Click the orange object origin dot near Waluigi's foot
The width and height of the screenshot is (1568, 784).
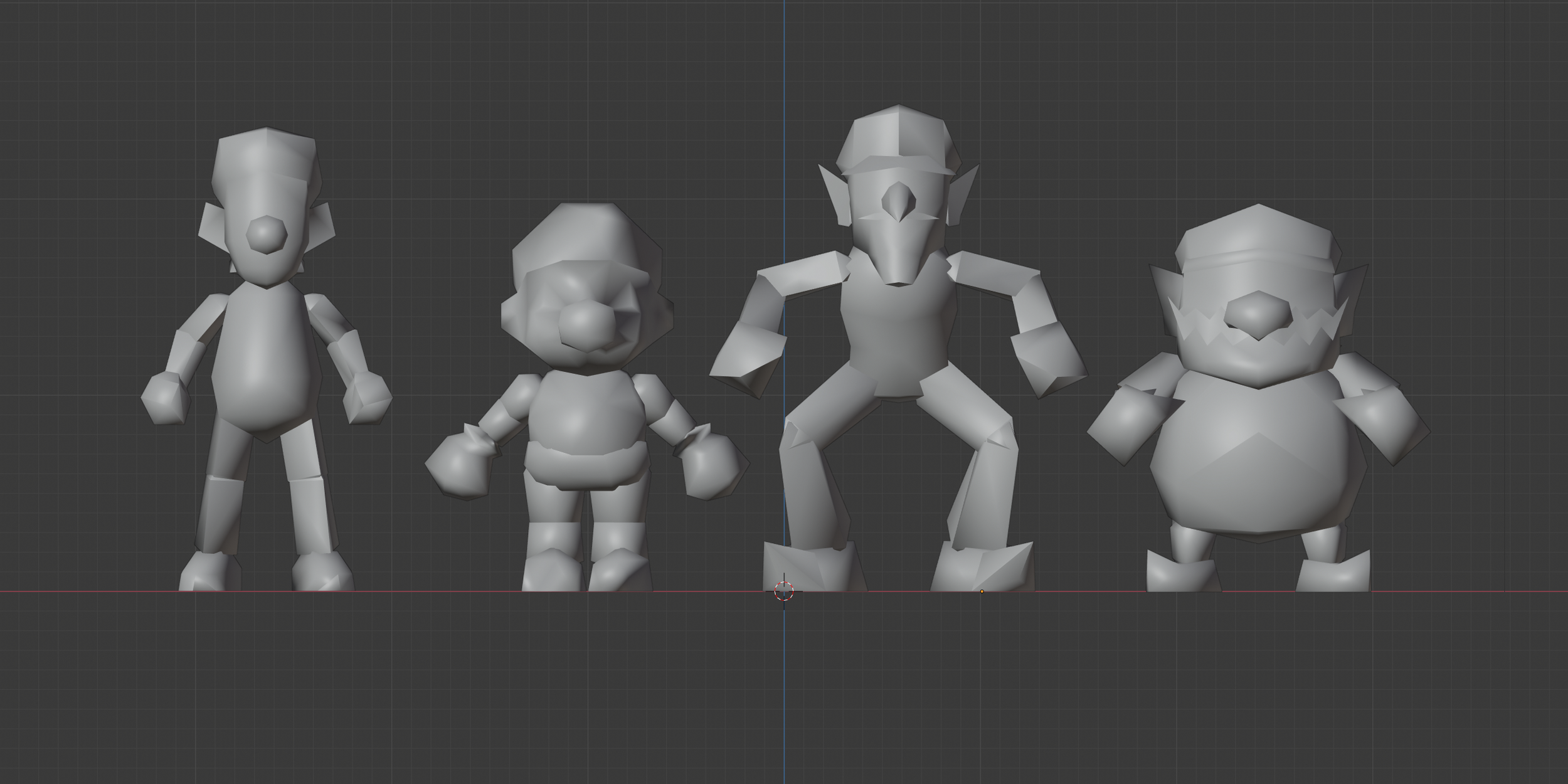pos(982,591)
